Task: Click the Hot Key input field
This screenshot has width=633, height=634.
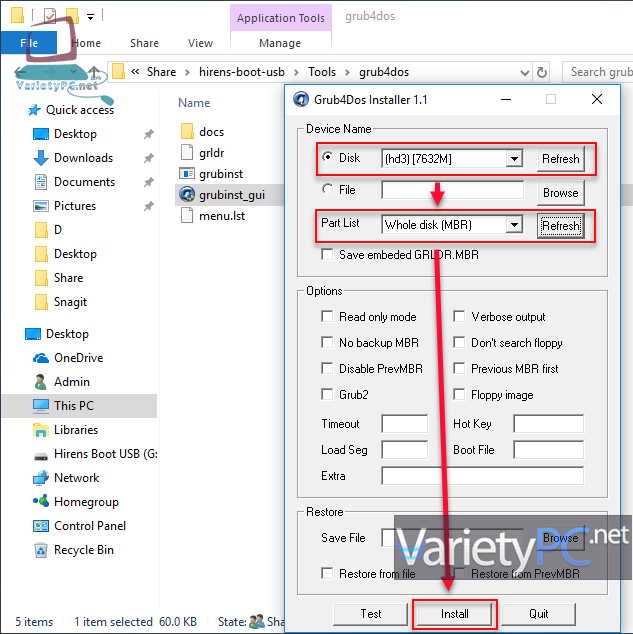Action: pos(549,424)
